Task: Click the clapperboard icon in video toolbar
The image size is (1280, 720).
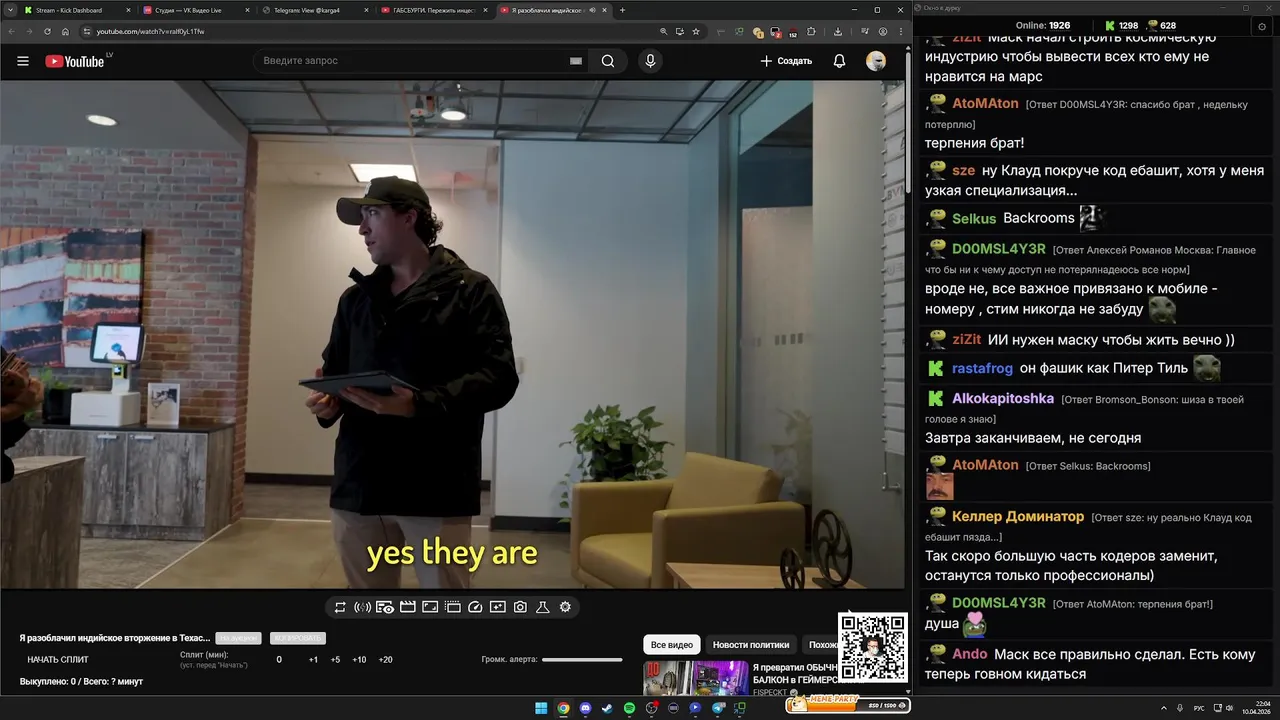Action: click(x=407, y=607)
